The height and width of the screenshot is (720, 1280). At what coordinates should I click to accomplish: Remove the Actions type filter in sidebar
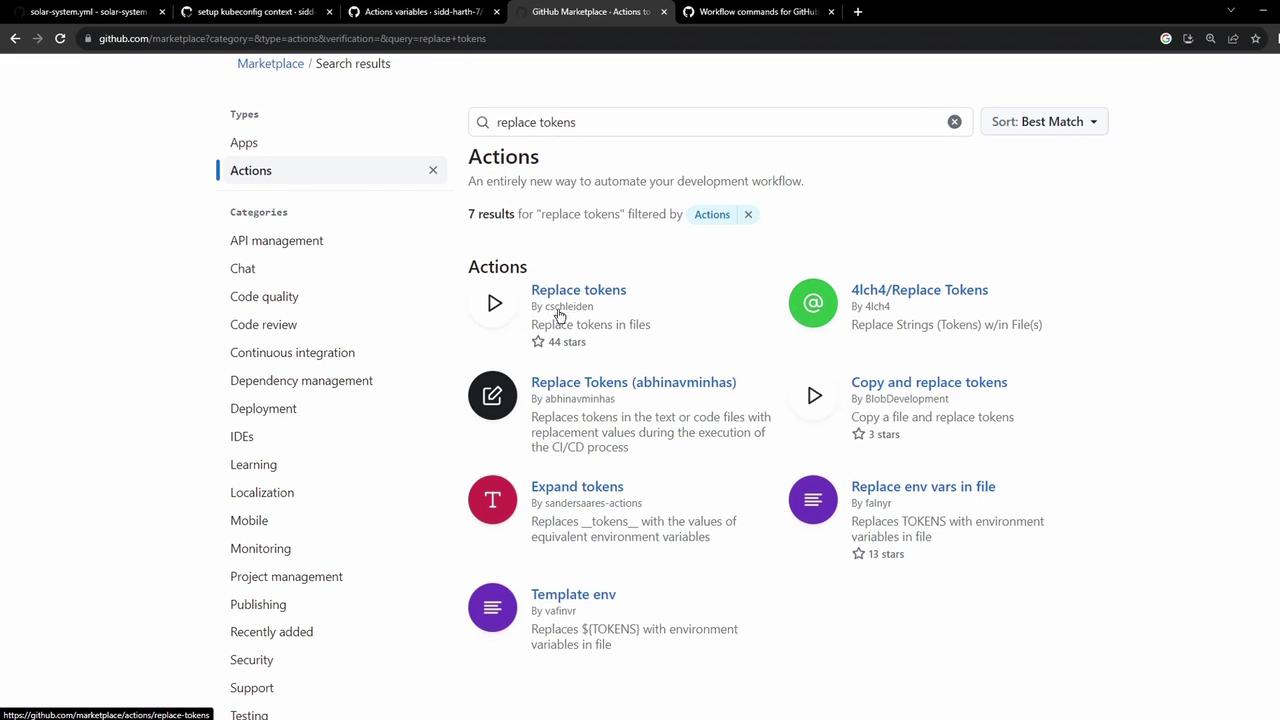point(433,170)
